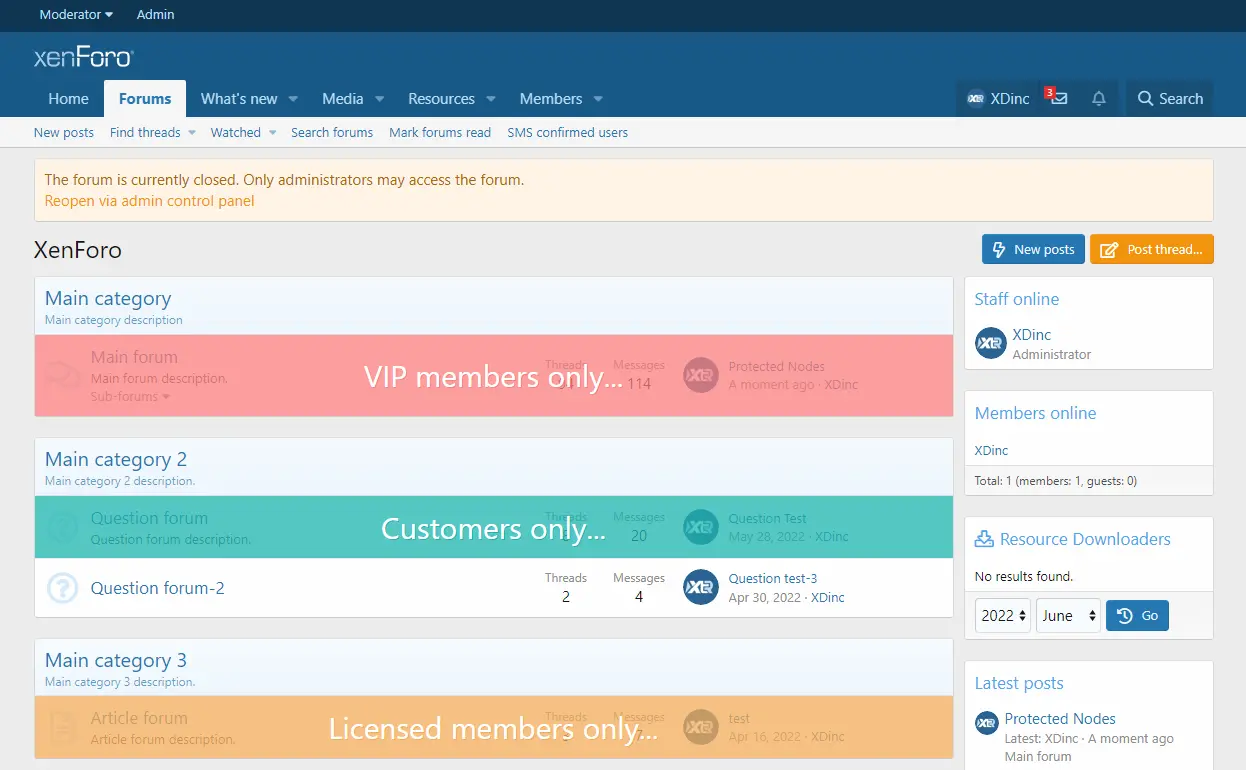Open the Members navigation tab
Screen dimensions: 1246x770
coord(550,99)
